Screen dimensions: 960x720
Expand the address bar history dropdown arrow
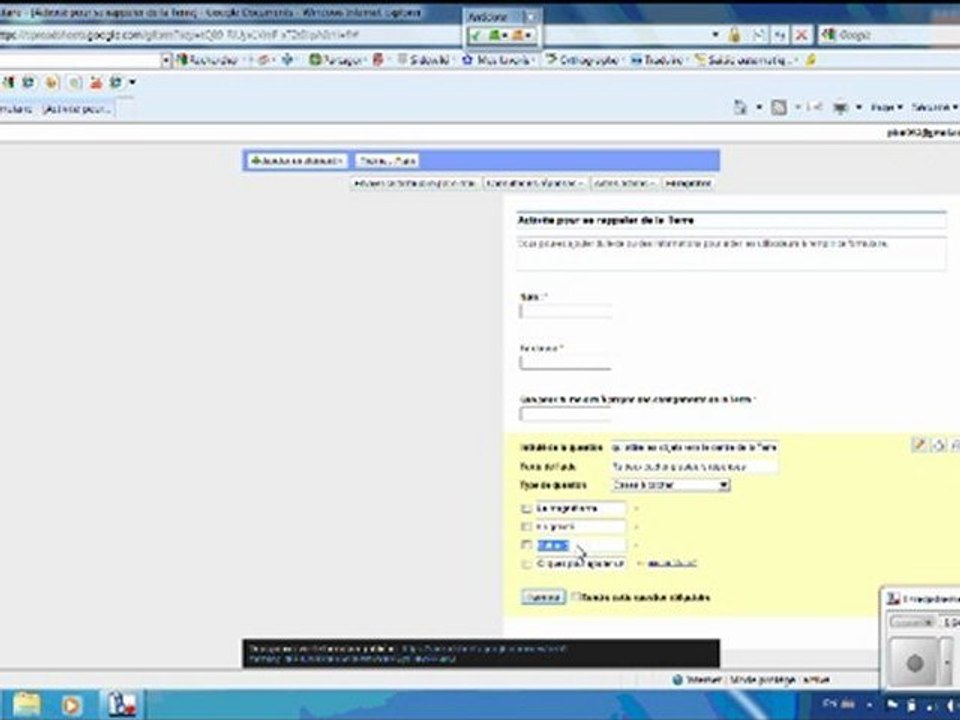[715, 35]
